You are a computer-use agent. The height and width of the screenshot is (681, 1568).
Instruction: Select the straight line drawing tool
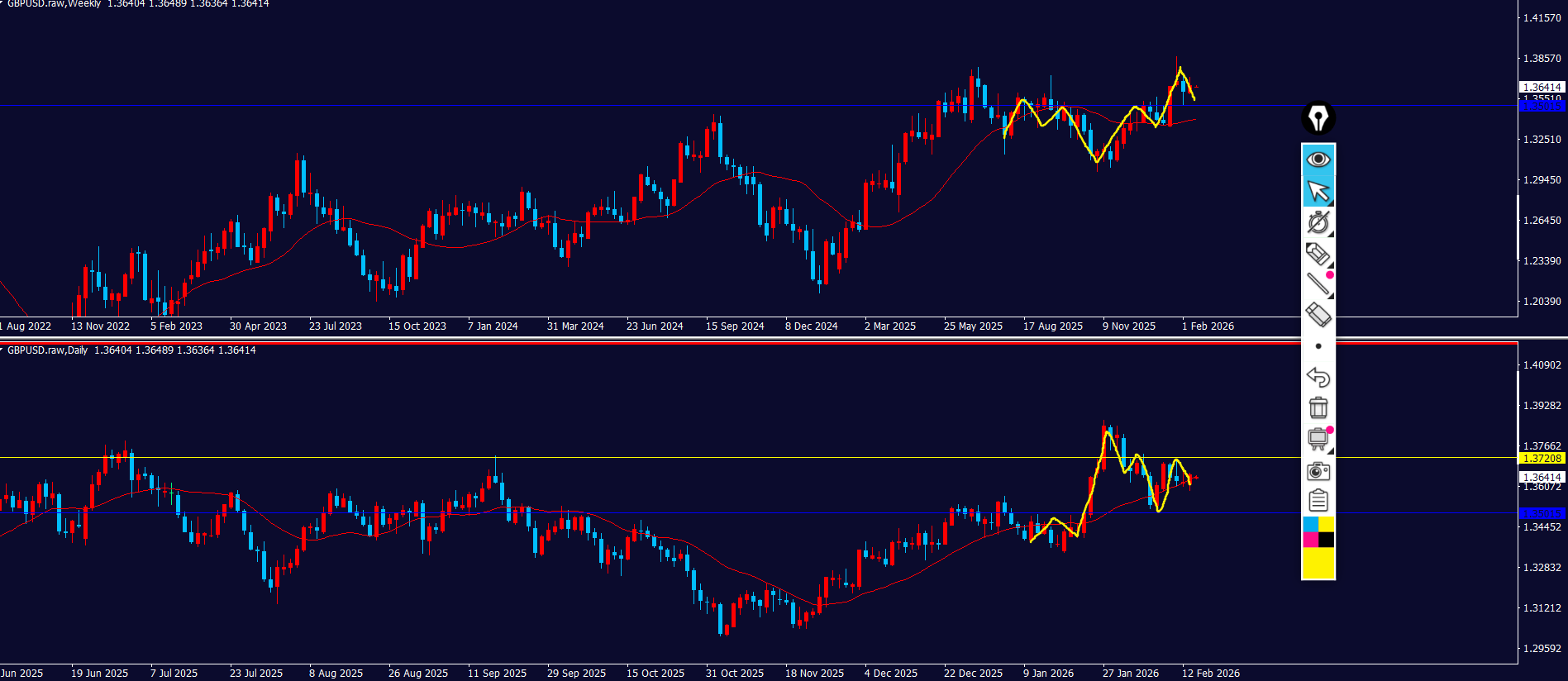[x=1318, y=284]
